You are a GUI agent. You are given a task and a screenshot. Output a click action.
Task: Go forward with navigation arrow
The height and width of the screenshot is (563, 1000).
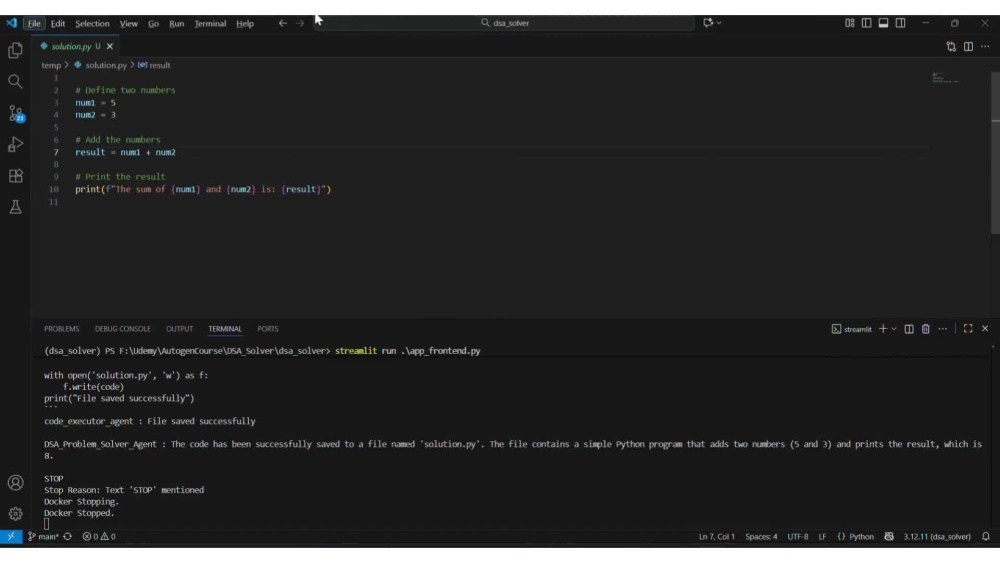pyautogui.click(x=300, y=23)
